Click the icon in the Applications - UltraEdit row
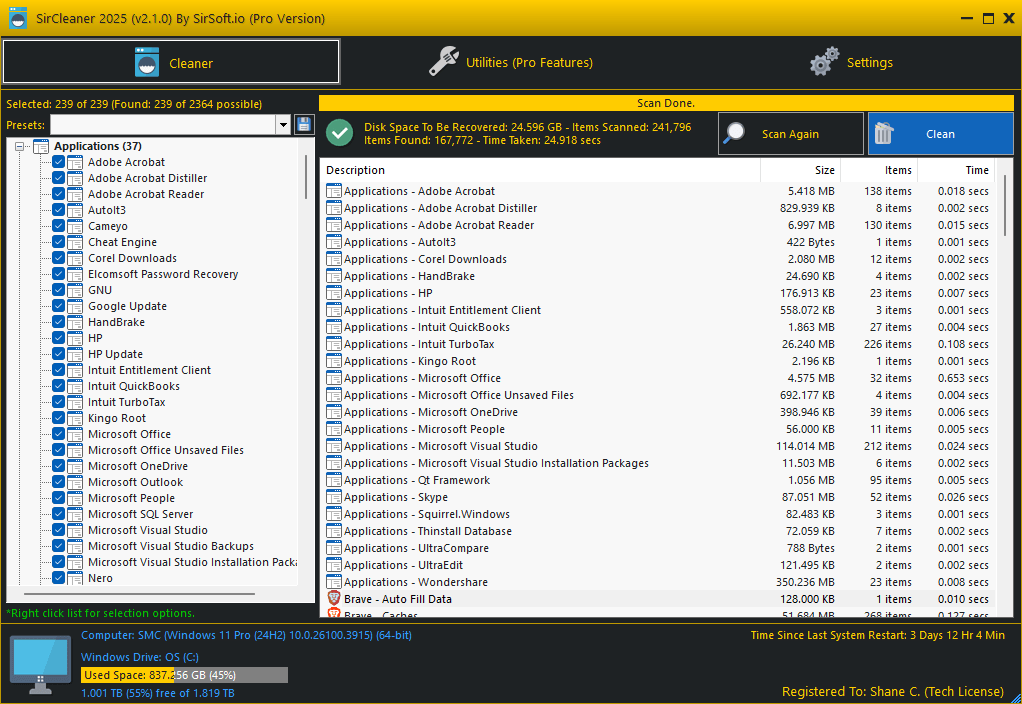Screen dimensions: 1022x704 click(x=334, y=565)
